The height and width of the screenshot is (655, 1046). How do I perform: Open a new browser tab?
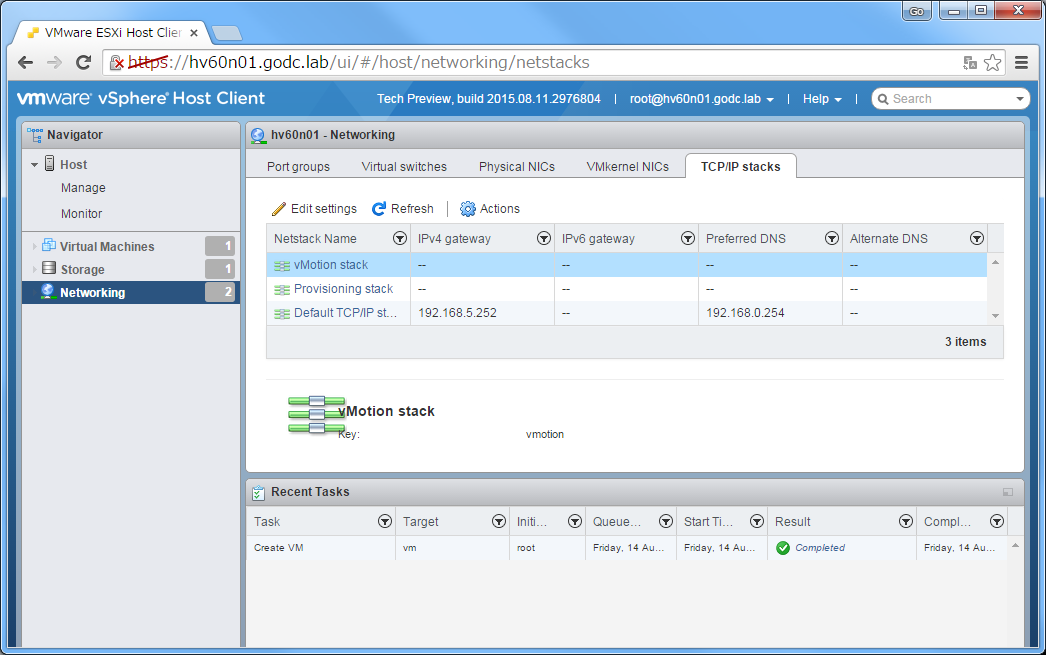(227, 33)
